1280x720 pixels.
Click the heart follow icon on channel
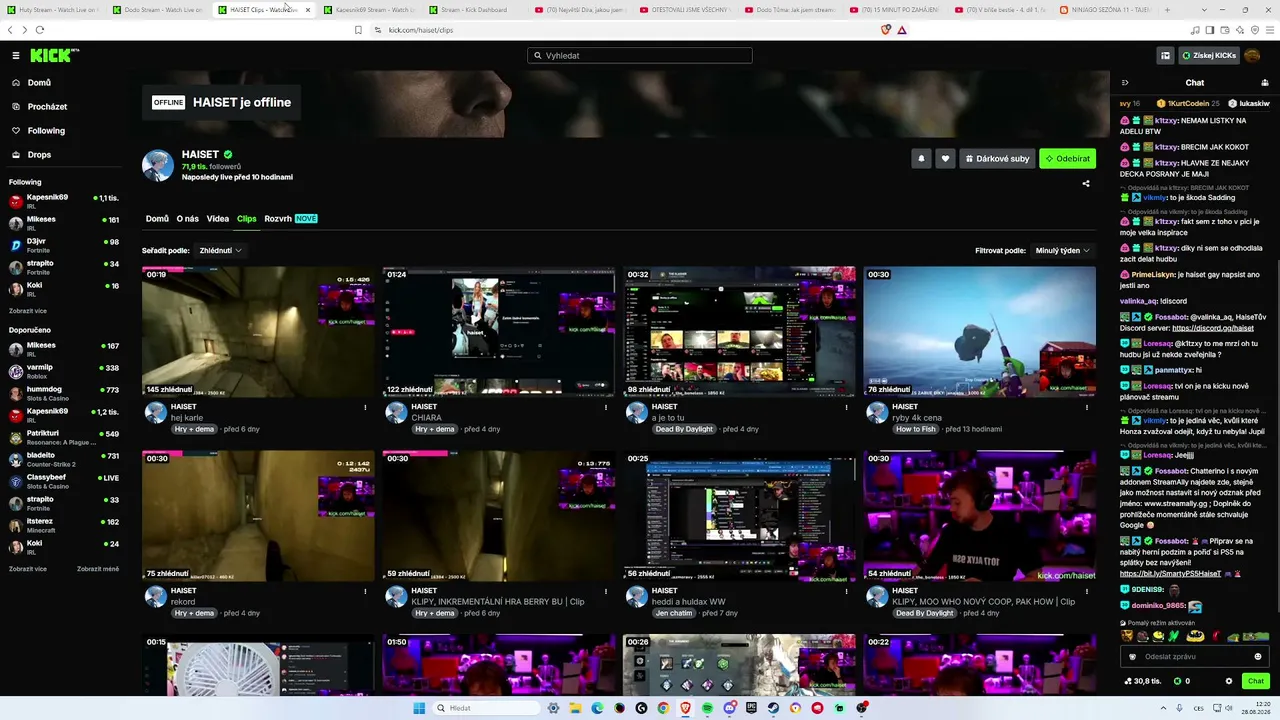pos(945,158)
